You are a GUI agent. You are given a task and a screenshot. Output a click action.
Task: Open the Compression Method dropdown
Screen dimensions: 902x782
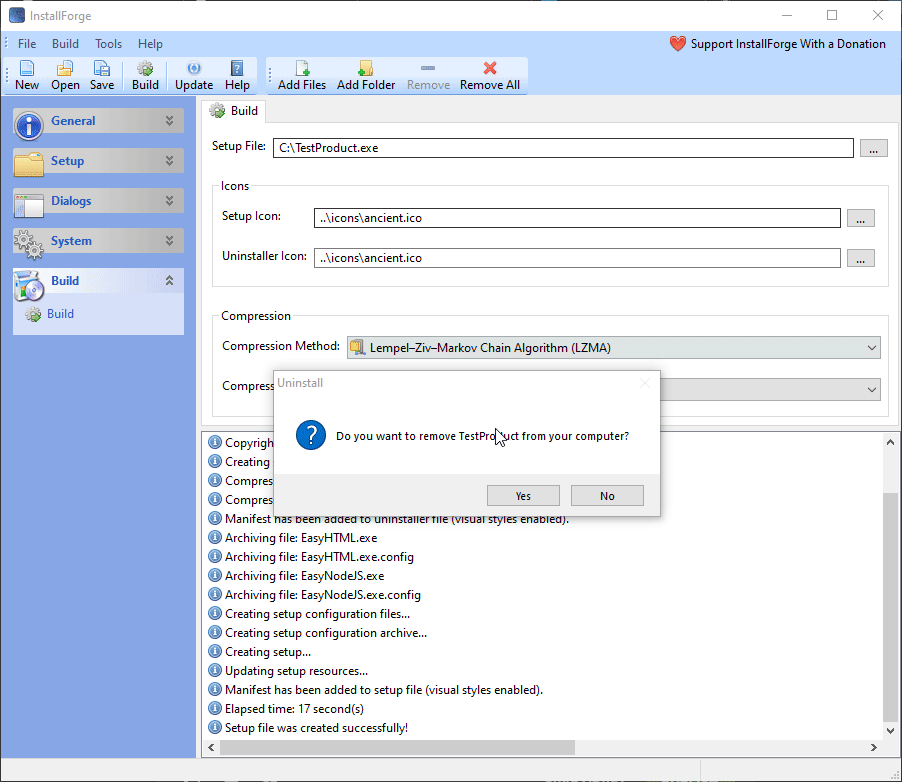[613, 348]
